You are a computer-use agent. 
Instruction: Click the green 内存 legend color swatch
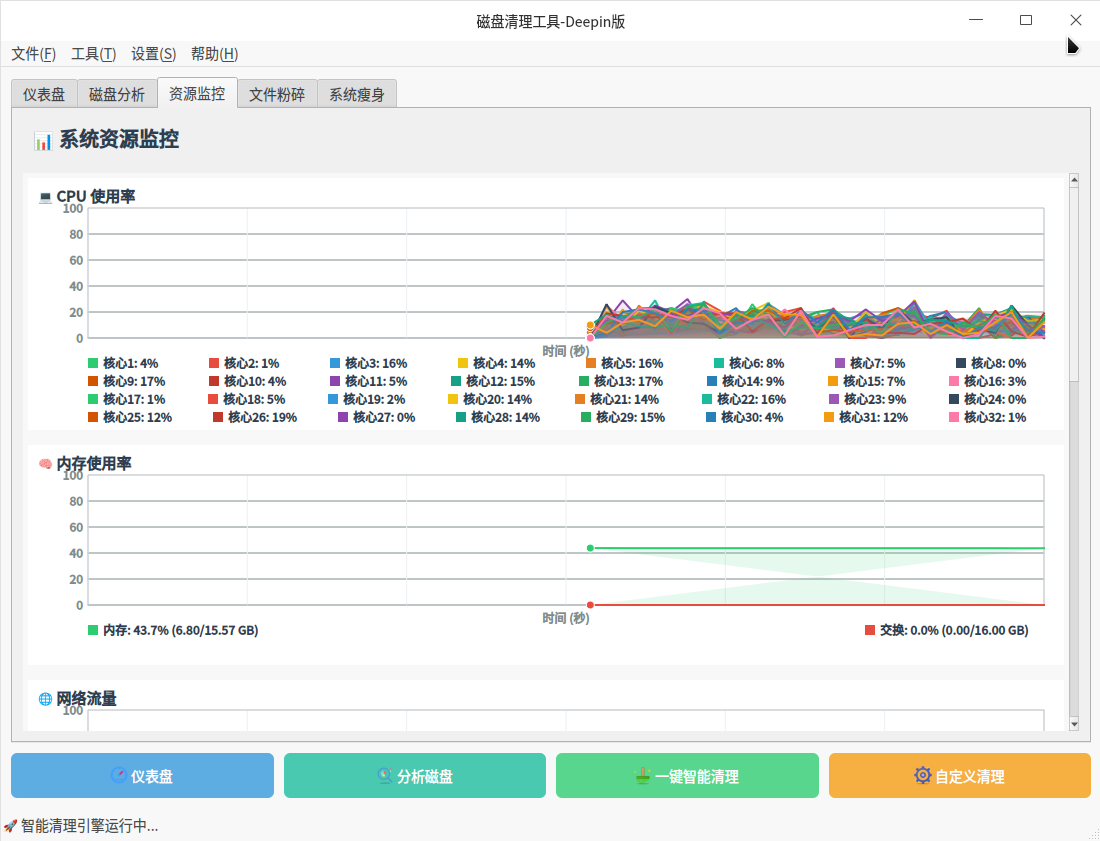click(x=93, y=630)
